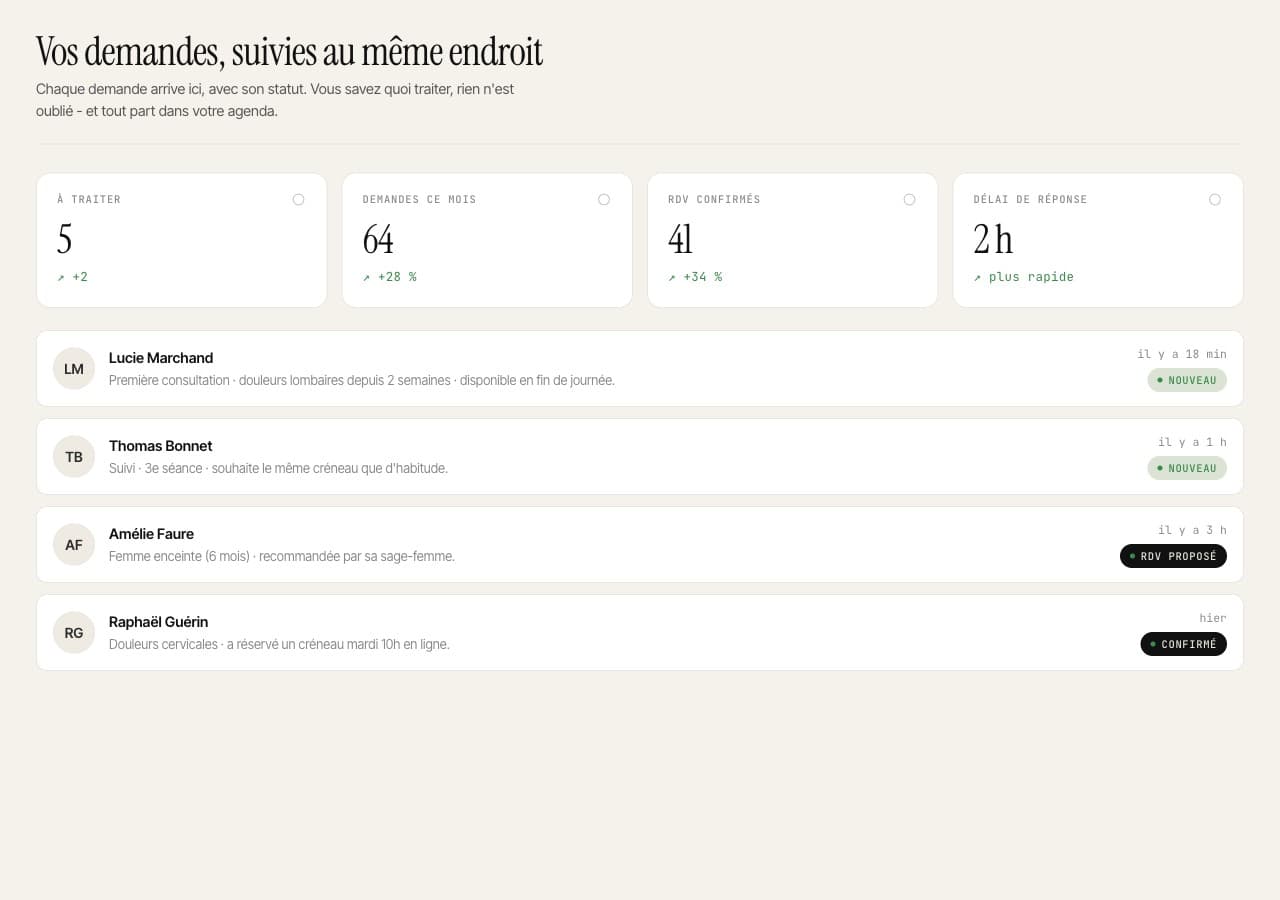Click the circle icon on RDV CONFIRMÉS card
Image resolution: width=1280 pixels, height=900 pixels.
(909, 200)
